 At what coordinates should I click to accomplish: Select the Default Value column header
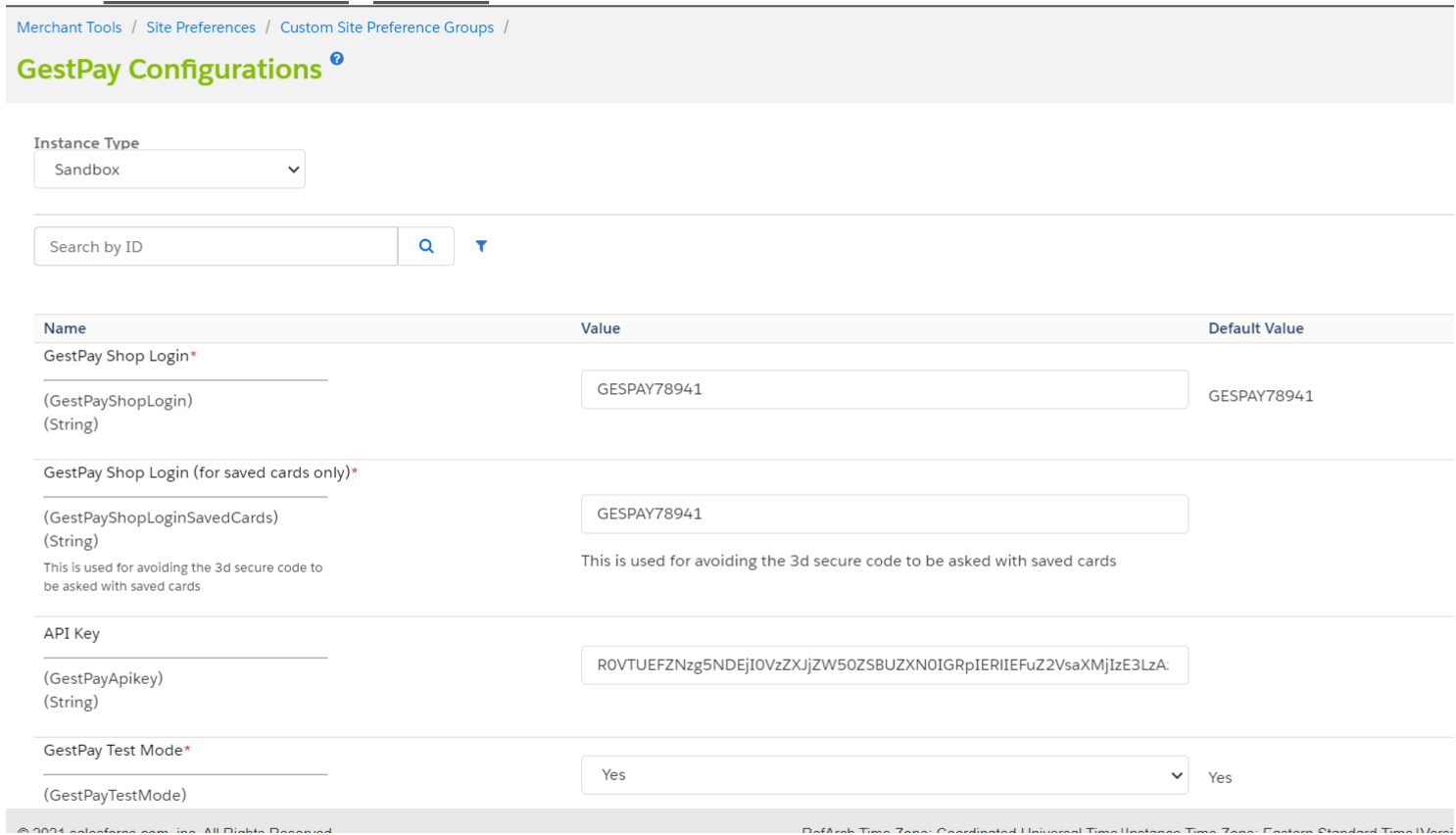point(1256,328)
